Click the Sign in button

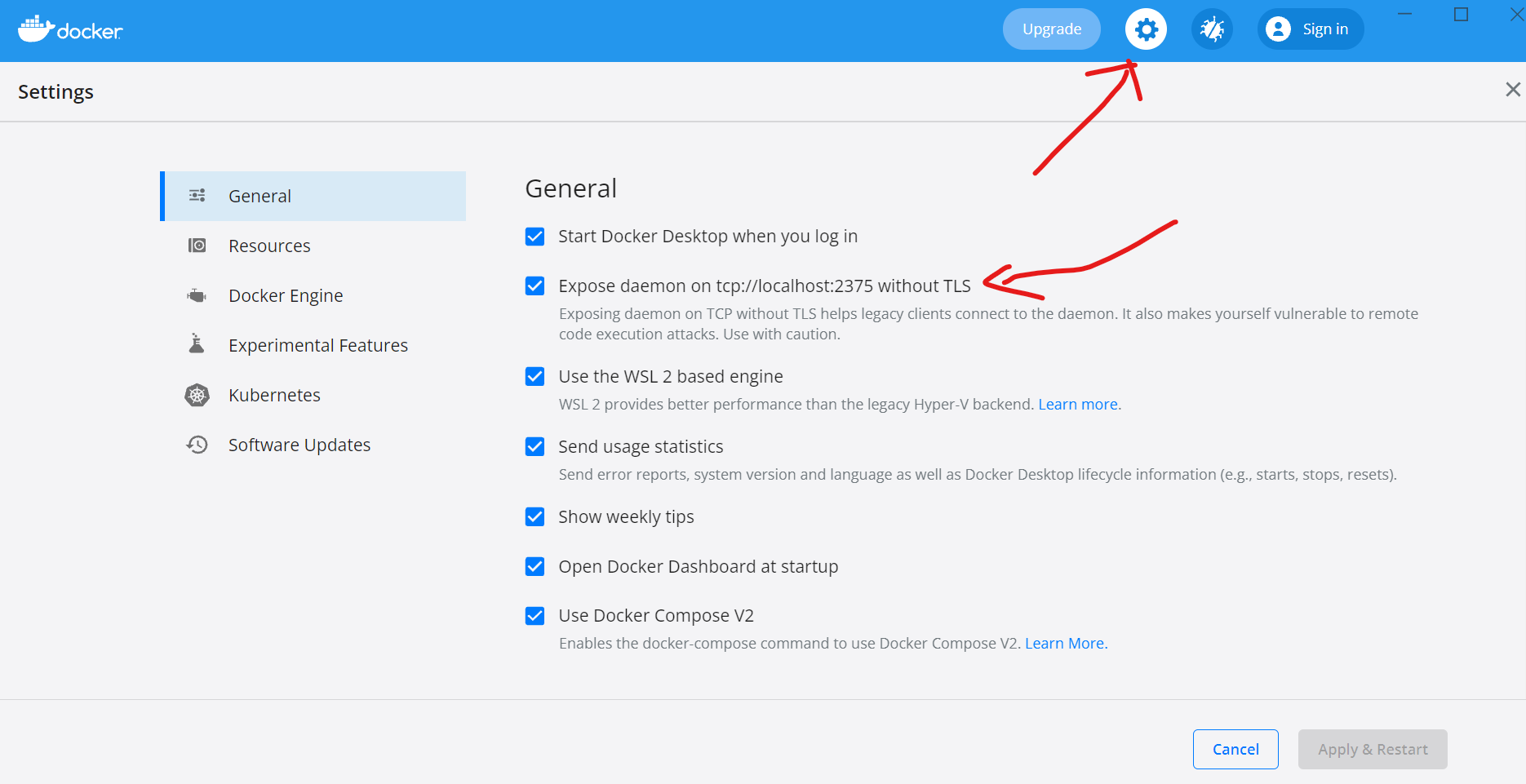[x=1311, y=29]
